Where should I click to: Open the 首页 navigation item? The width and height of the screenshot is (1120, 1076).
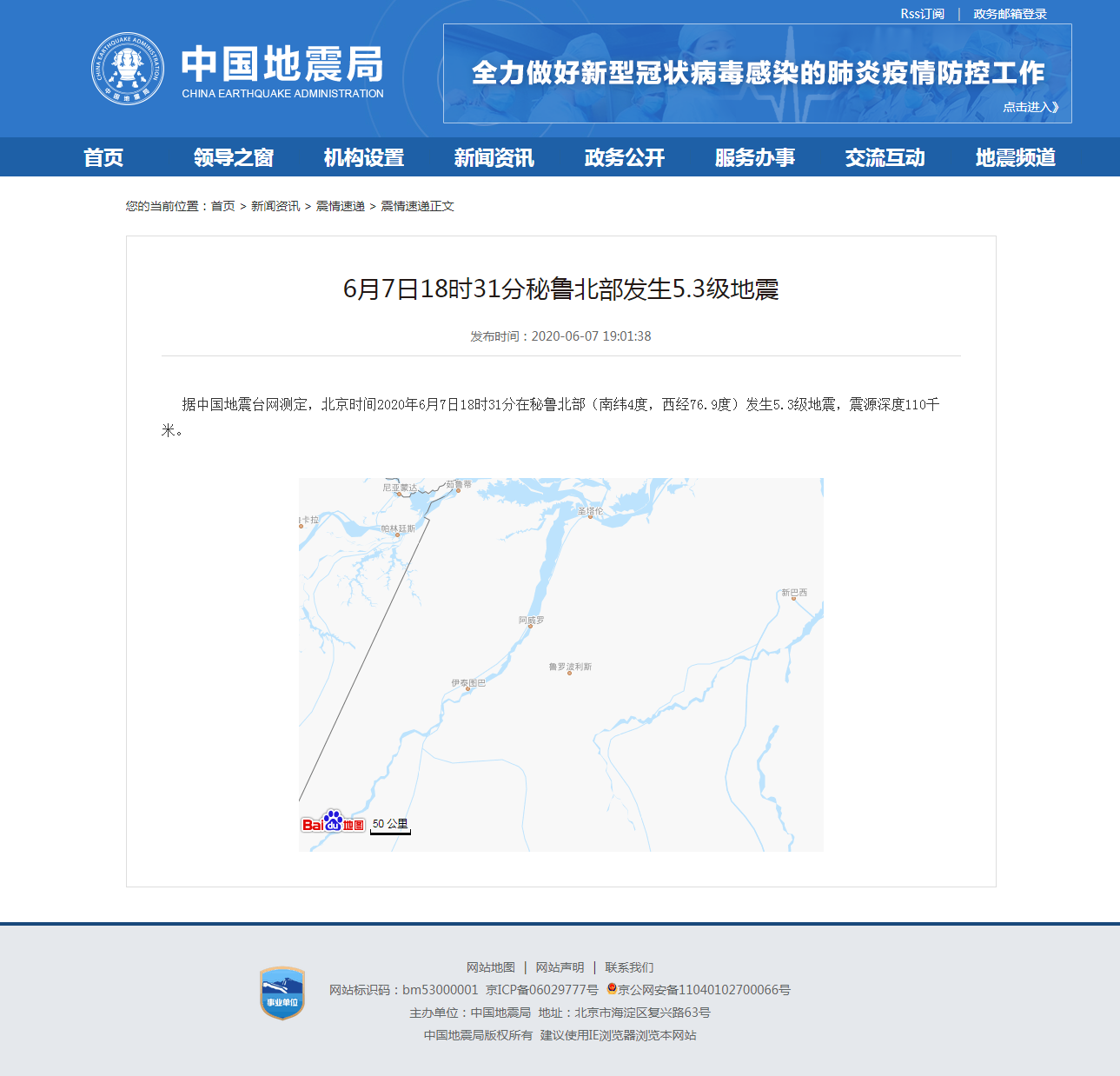point(103,157)
